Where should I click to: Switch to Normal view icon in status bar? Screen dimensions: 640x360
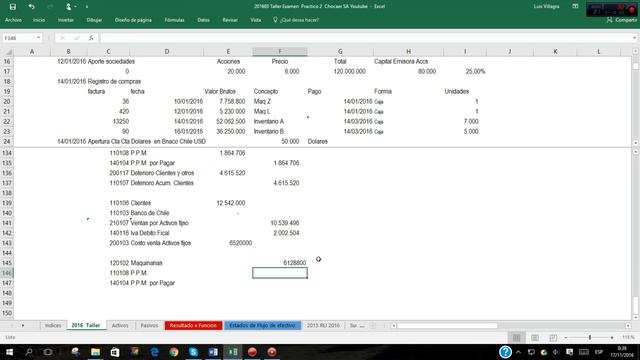click(x=516, y=338)
